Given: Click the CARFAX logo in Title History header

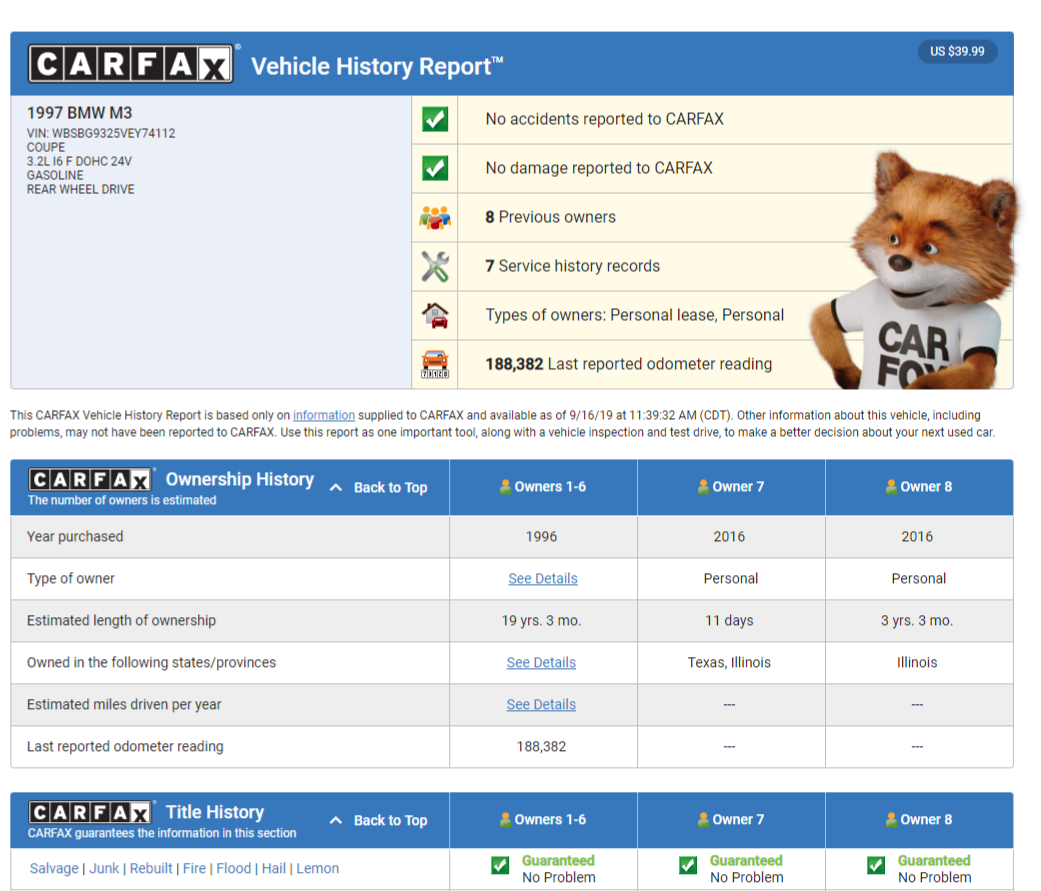Looking at the screenshot, I should point(90,812).
